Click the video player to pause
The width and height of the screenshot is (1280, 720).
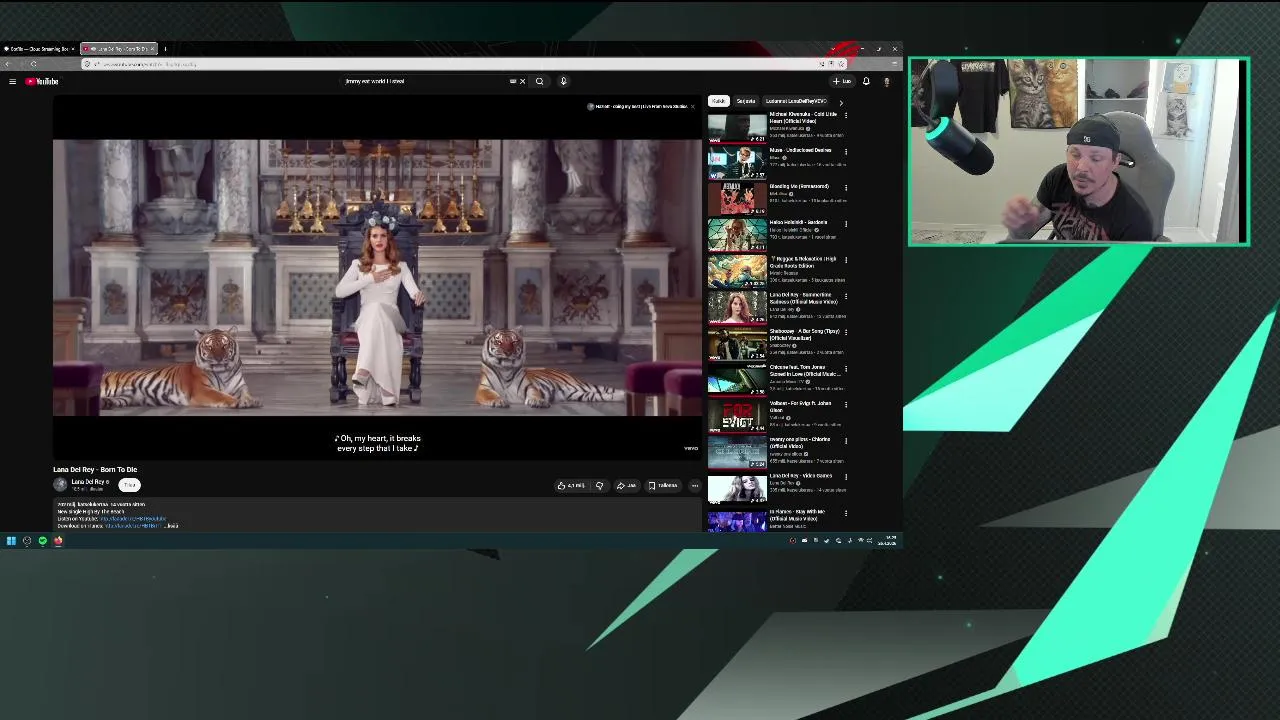[x=378, y=277]
